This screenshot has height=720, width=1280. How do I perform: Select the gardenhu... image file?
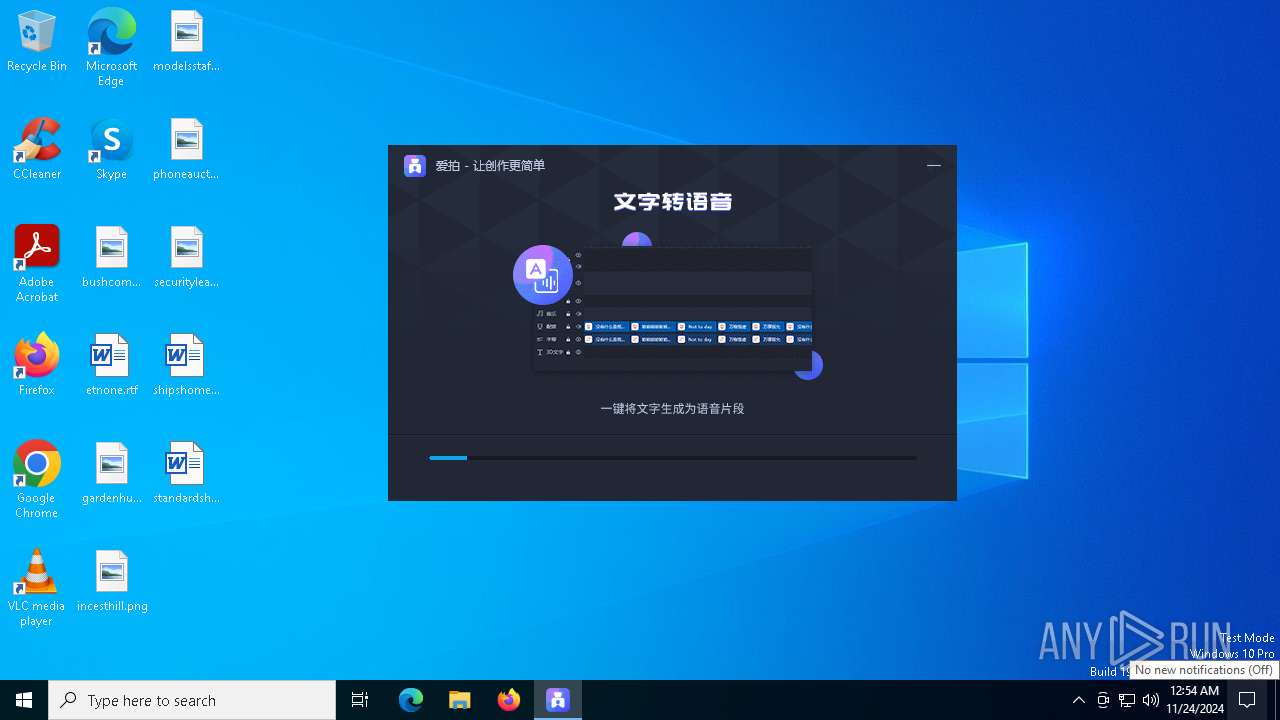(x=111, y=473)
